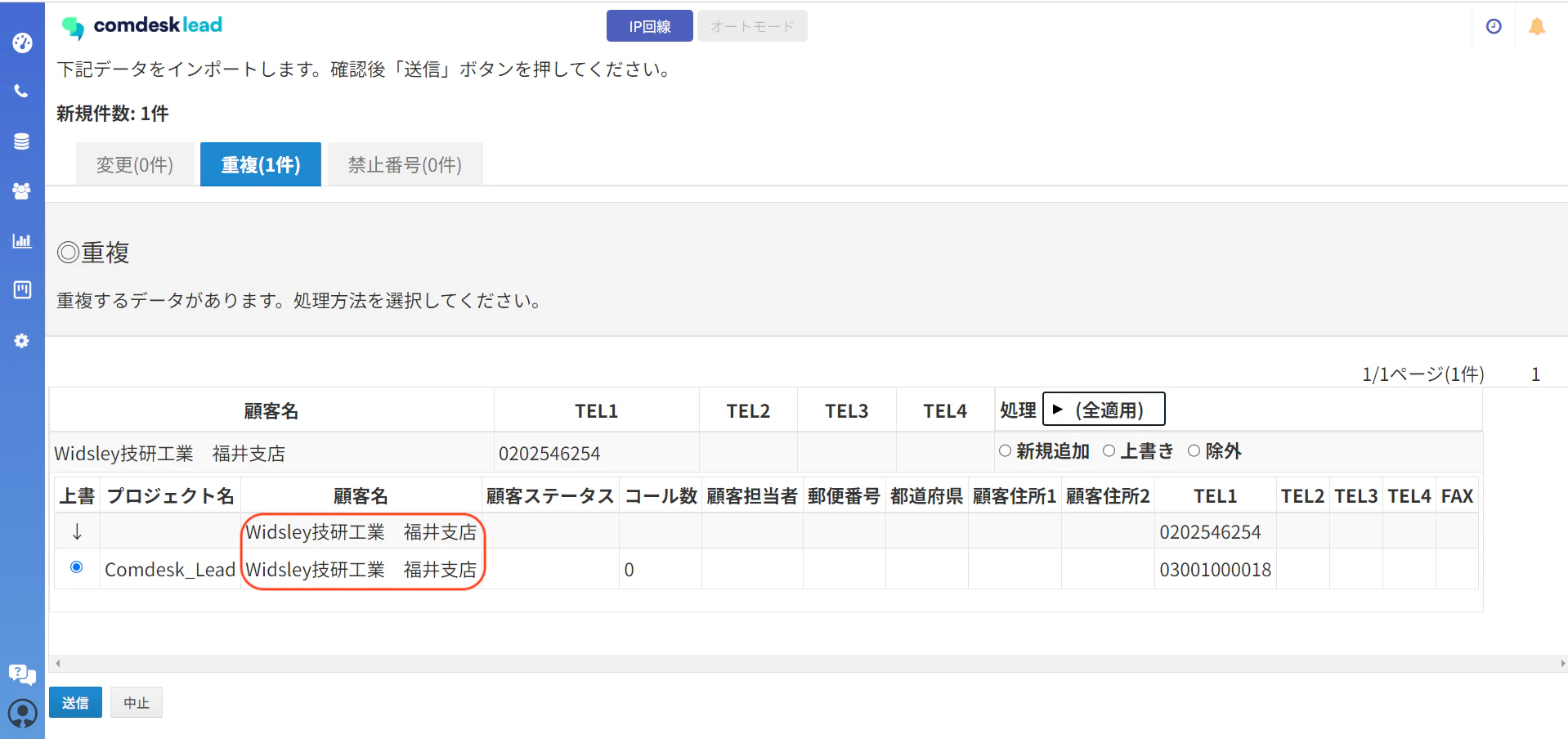Screen dimensions: 1568x739
Task: Open the help chat question icon
Action: click(x=22, y=674)
